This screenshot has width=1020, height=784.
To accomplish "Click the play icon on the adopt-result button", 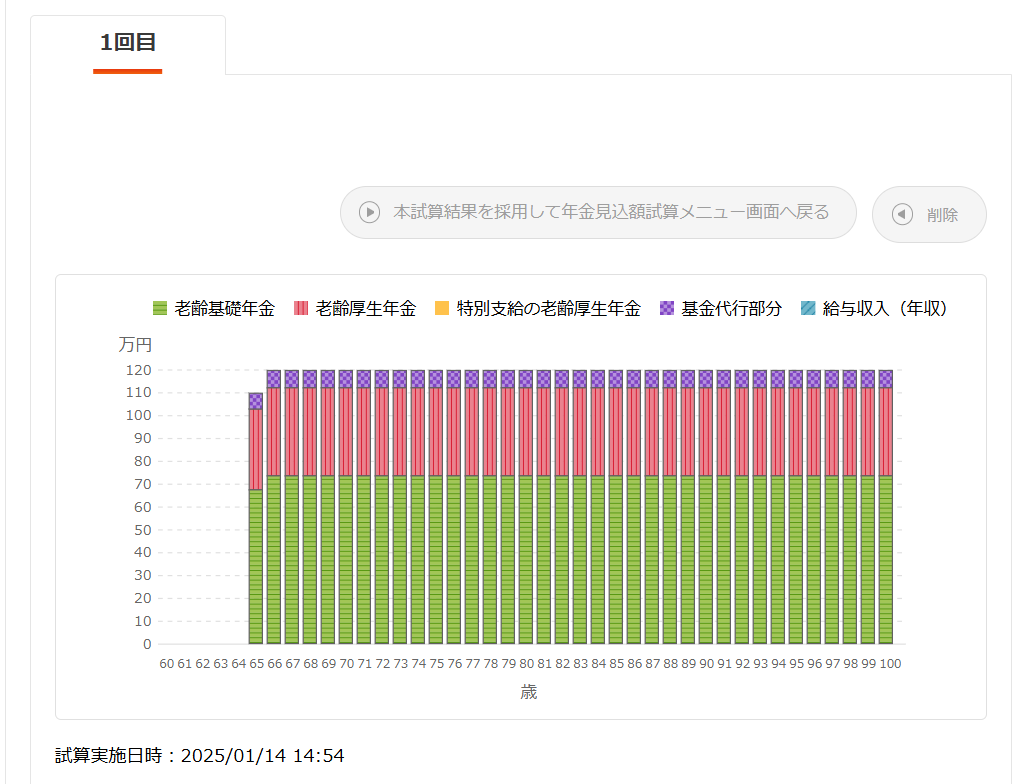I will coord(369,212).
